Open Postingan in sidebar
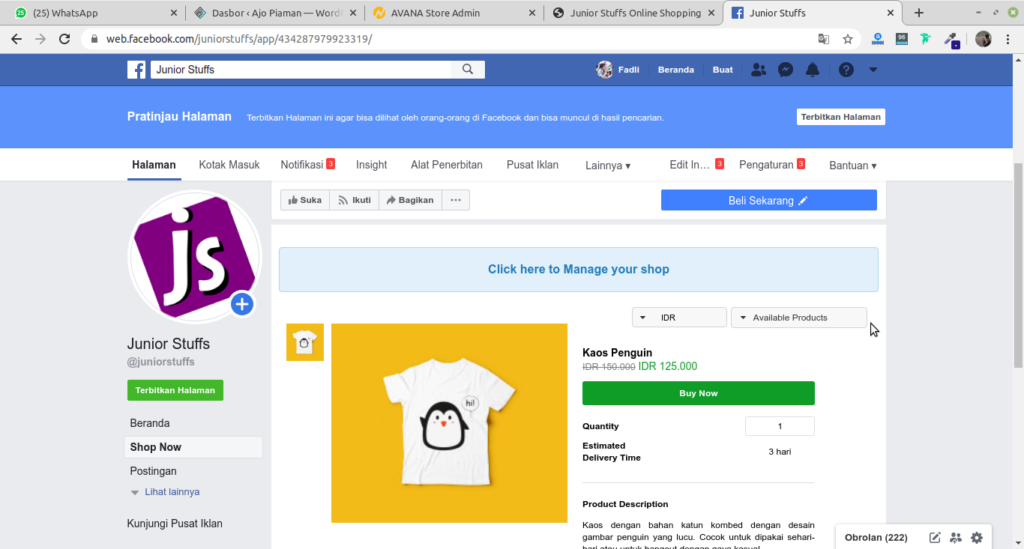This screenshot has height=549, width=1024. coord(153,471)
